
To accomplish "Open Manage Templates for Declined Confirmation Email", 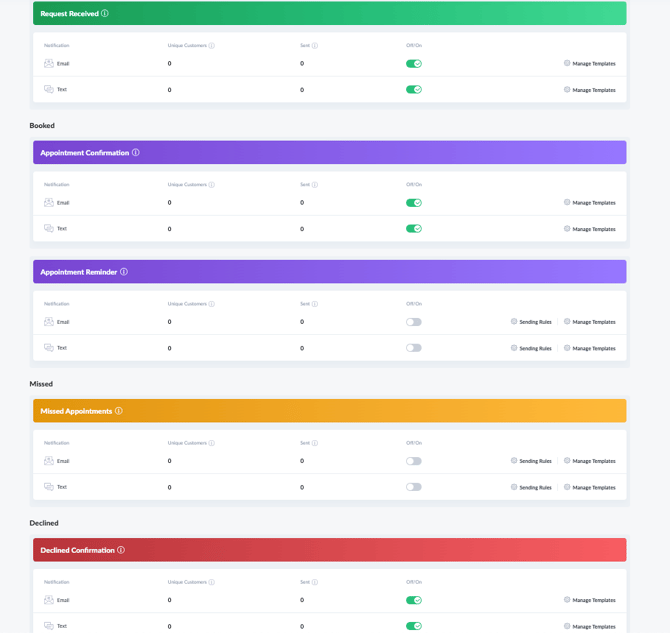I will (x=590, y=601).
